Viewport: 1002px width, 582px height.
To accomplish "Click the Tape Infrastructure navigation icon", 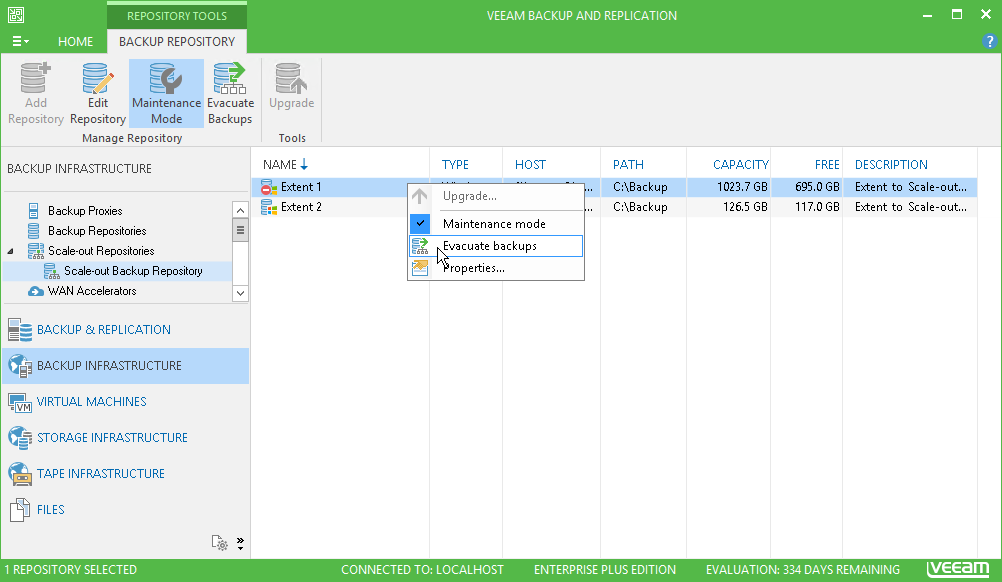I will click(x=20, y=473).
